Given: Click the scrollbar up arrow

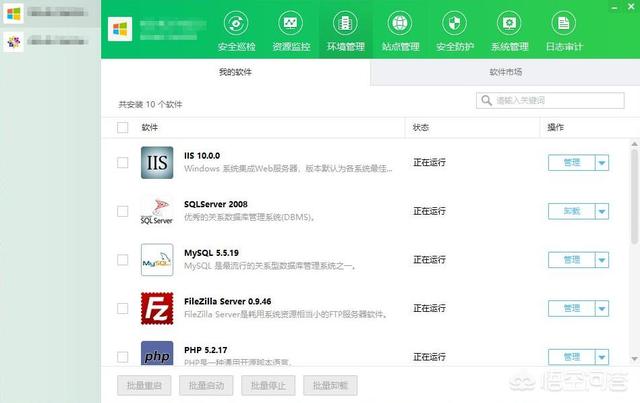Looking at the screenshot, I should point(634,144).
